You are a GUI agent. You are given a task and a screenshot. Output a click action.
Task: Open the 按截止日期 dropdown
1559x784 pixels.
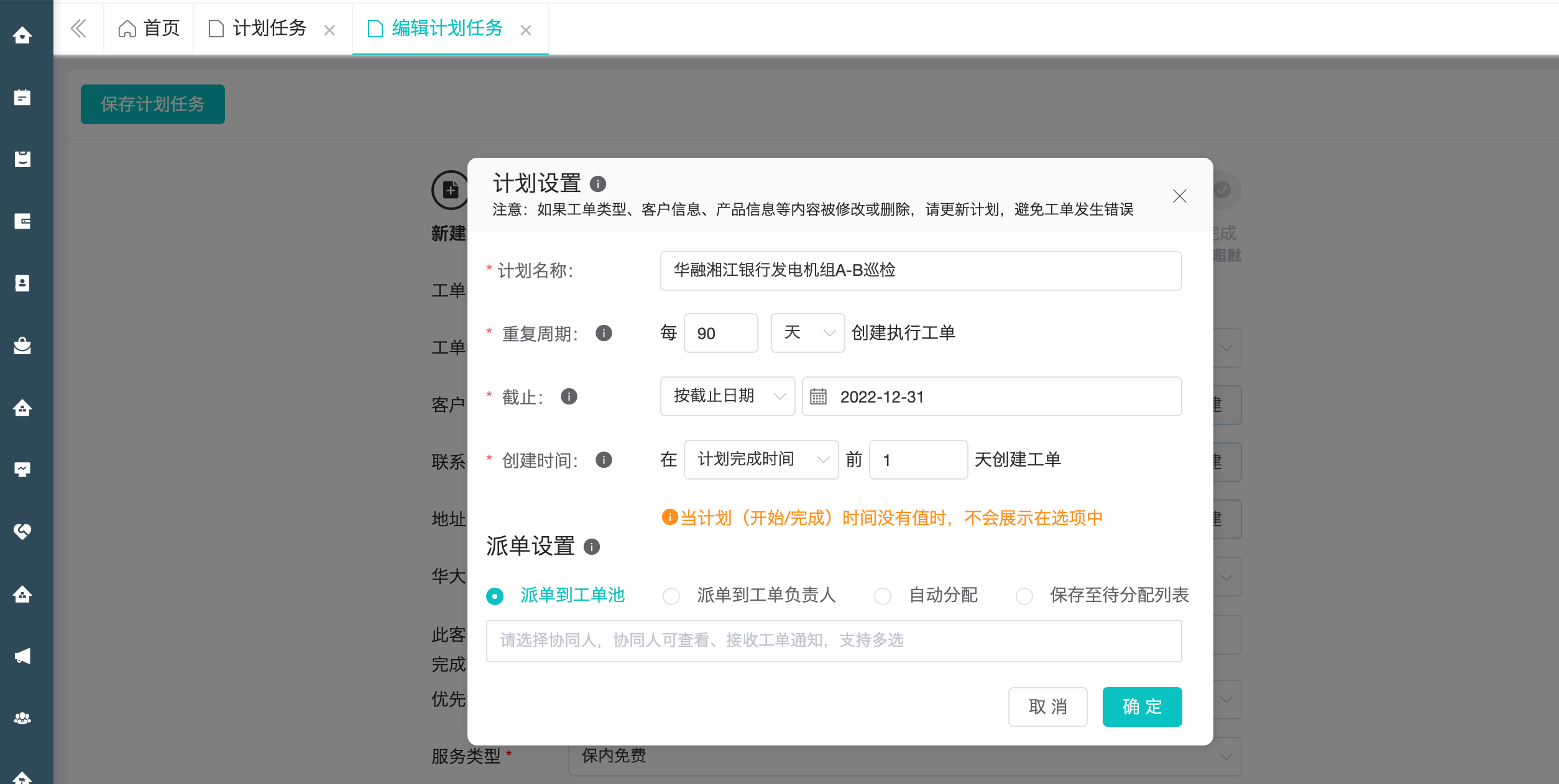click(x=727, y=396)
